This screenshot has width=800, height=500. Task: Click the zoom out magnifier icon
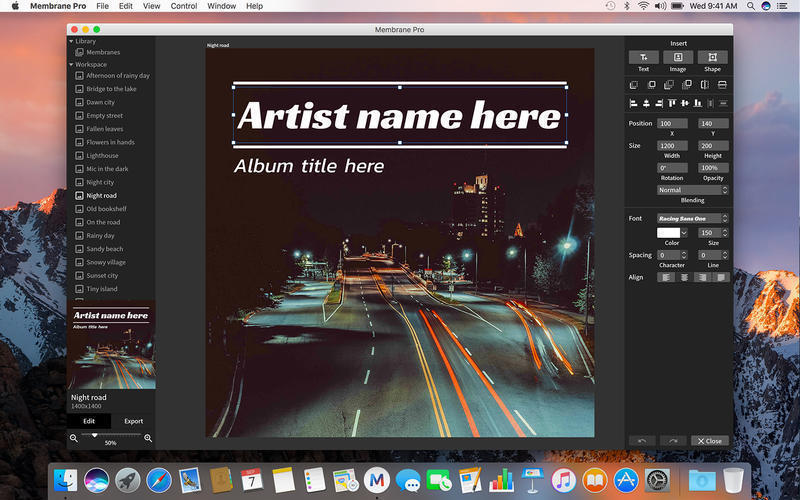pyautogui.click(x=74, y=438)
